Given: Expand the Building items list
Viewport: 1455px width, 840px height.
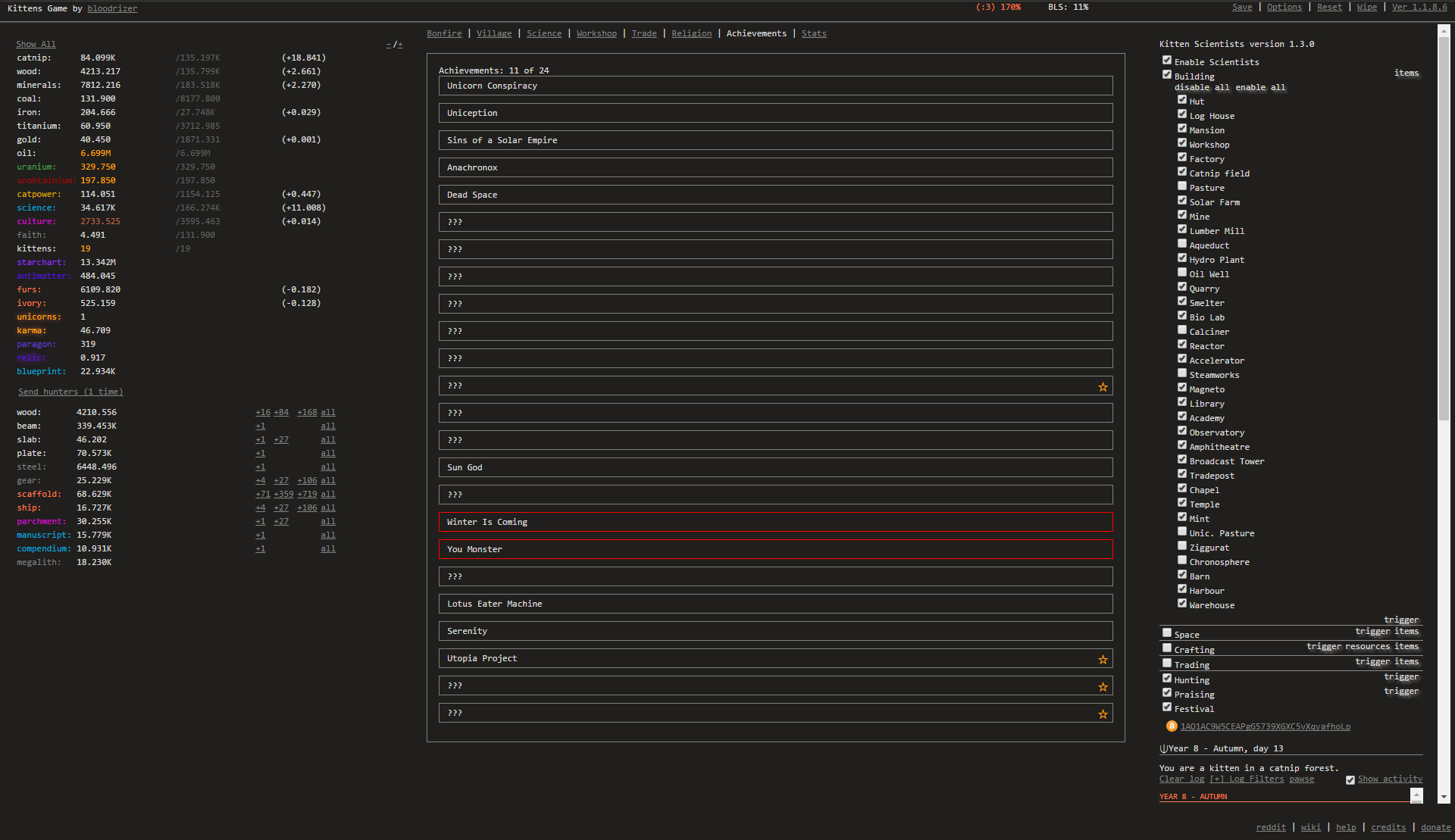Looking at the screenshot, I should pos(1406,73).
